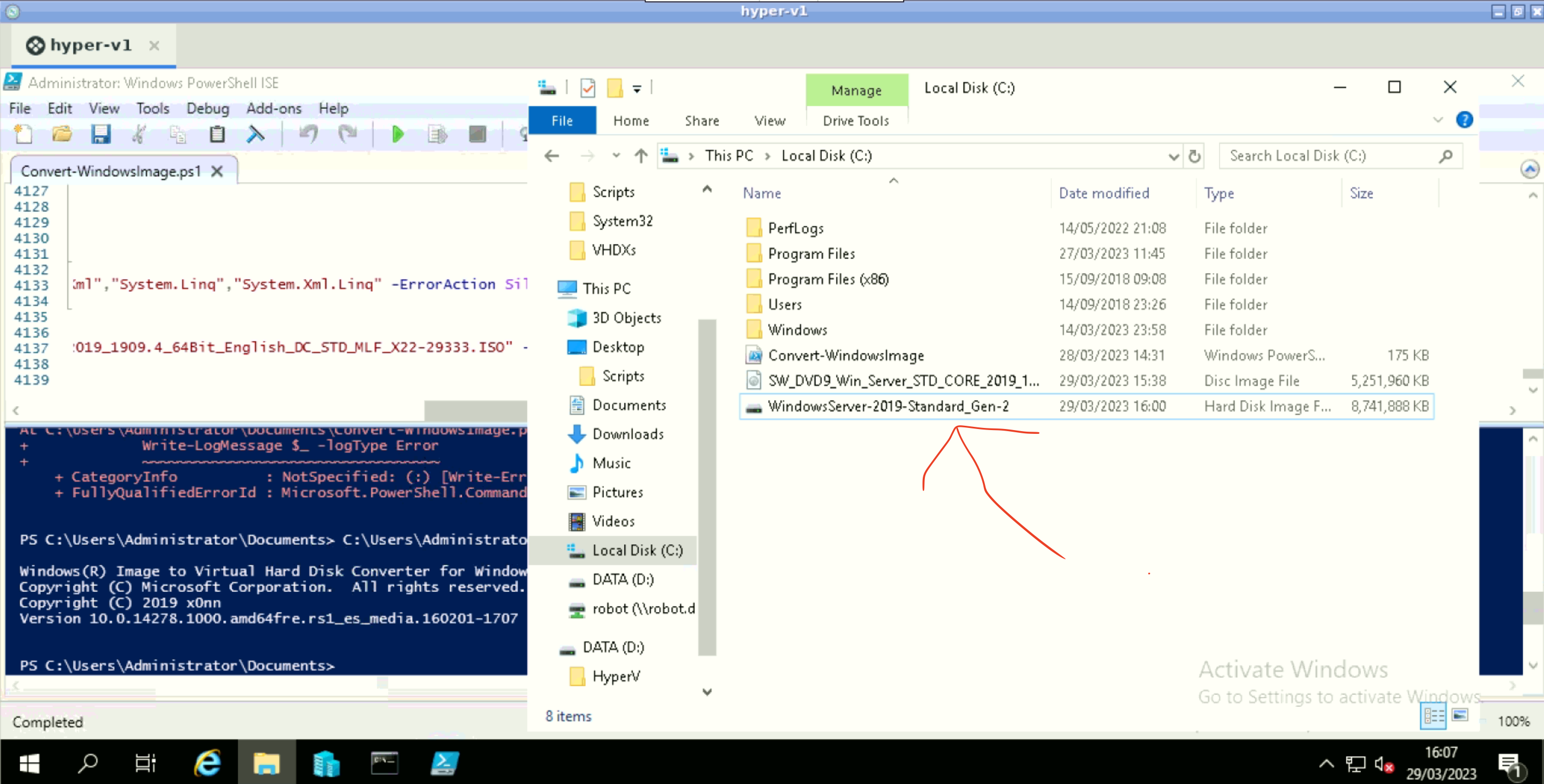
Task: Click the Stop Operation square icon
Action: [x=477, y=134]
